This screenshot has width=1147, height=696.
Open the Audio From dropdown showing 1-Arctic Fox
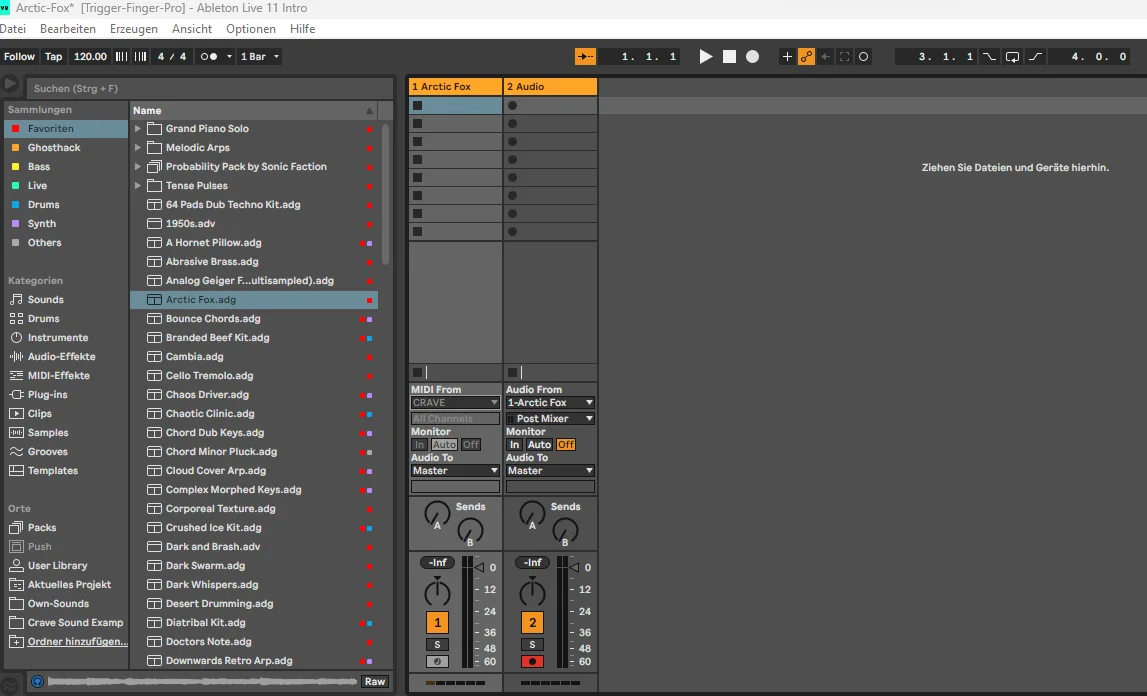click(x=550, y=403)
